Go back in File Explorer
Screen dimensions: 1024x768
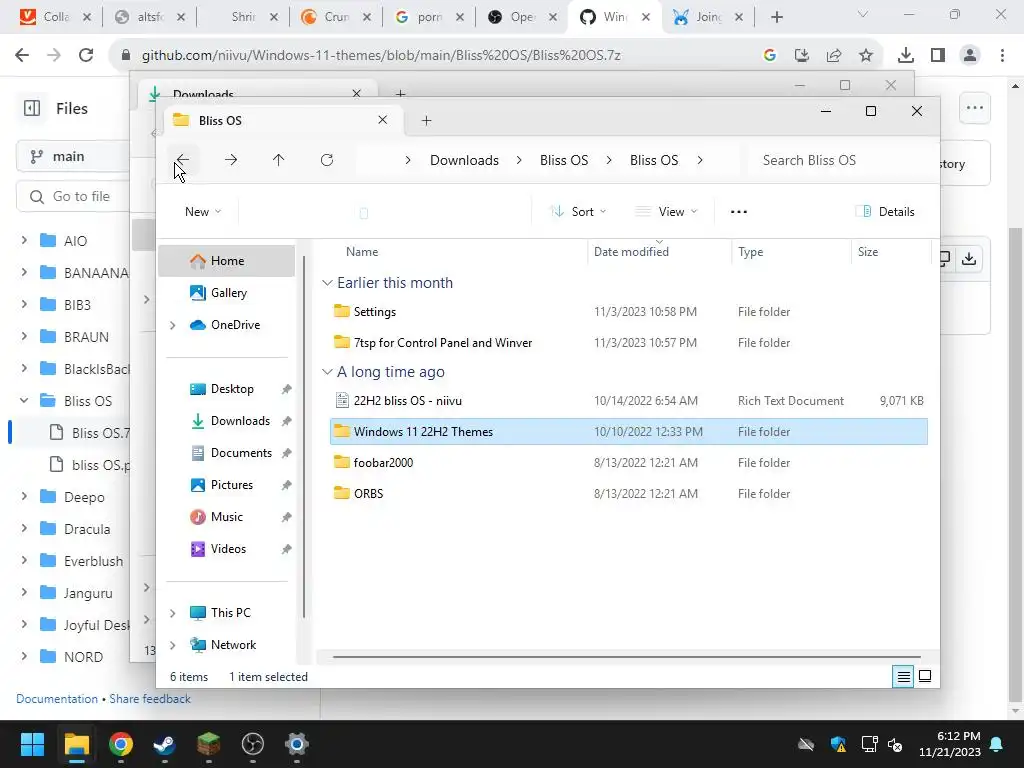click(183, 160)
